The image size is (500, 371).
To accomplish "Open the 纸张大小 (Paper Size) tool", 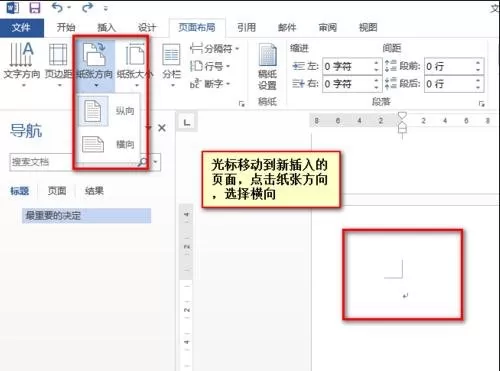I will pyautogui.click(x=134, y=64).
